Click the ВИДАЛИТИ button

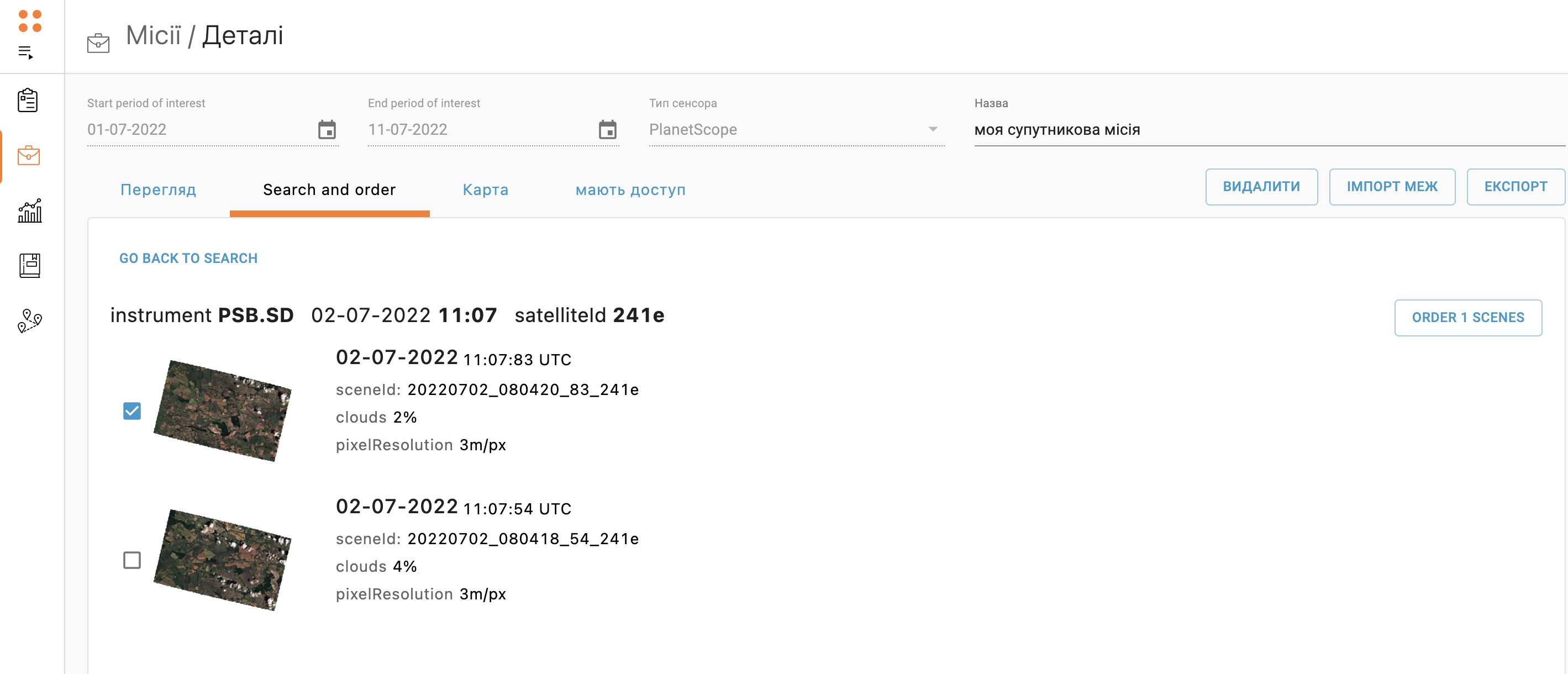coord(1261,186)
